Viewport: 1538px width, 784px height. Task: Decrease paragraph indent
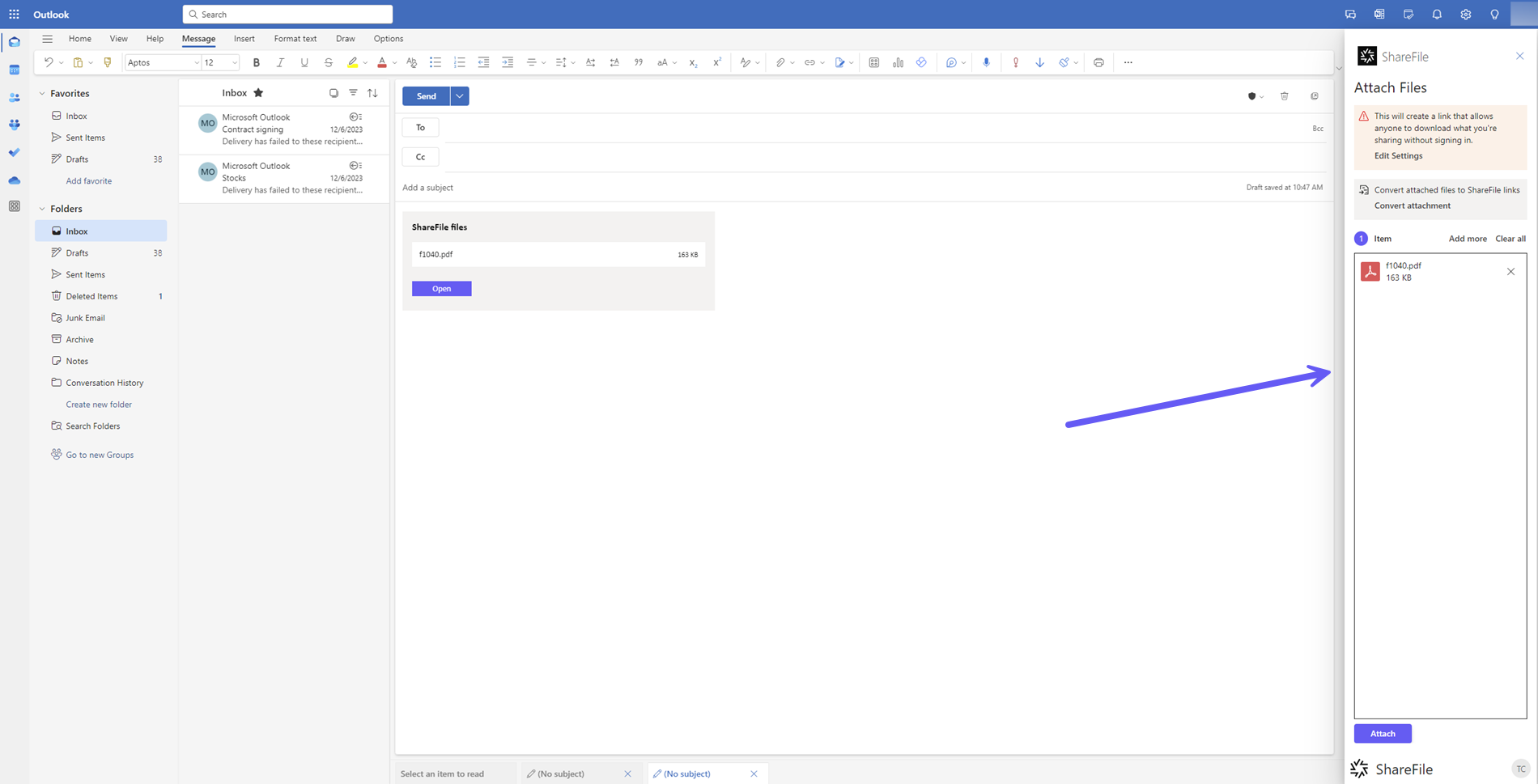click(483, 62)
